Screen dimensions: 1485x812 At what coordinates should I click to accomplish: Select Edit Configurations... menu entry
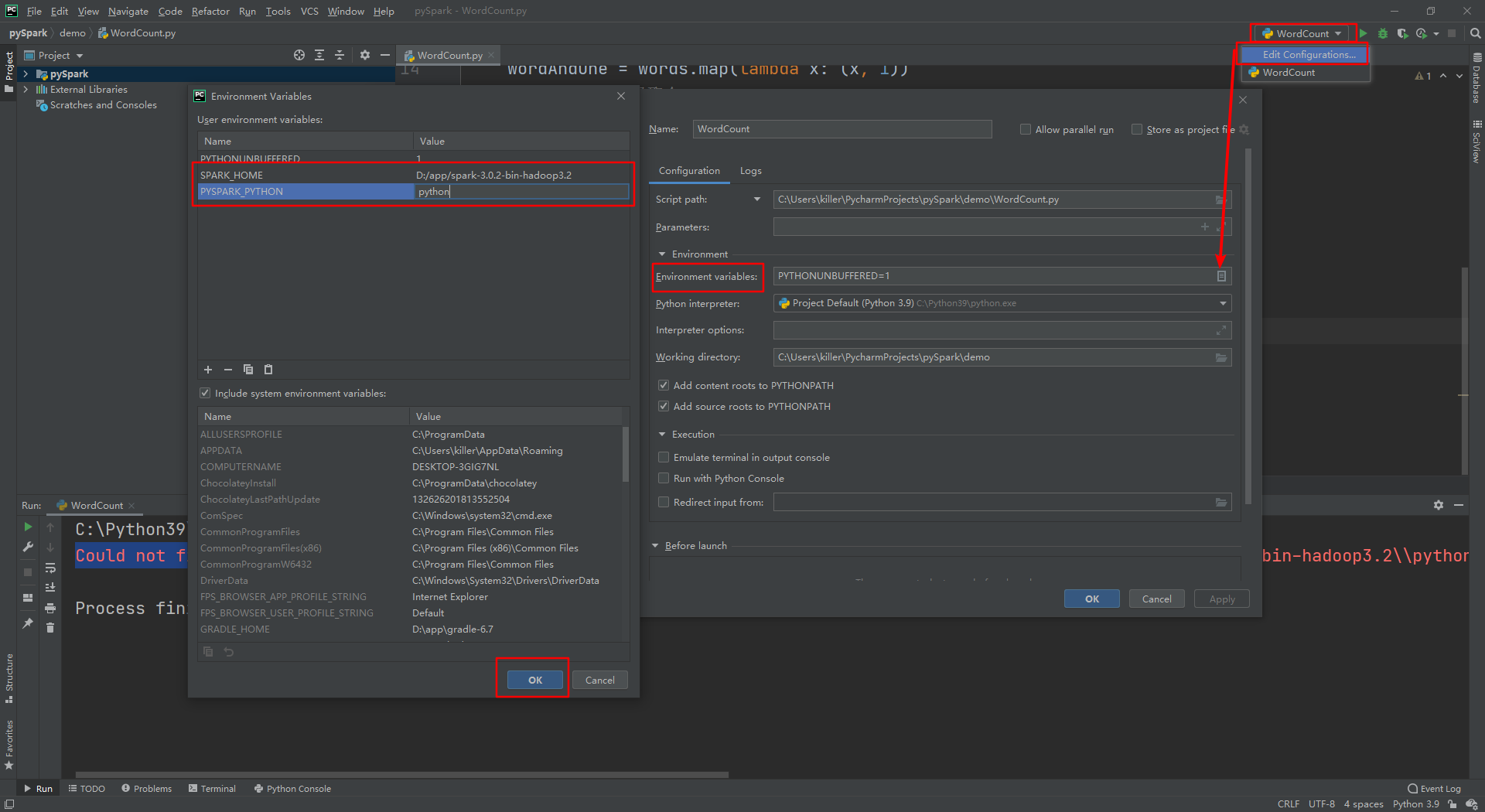pos(1306,55)
